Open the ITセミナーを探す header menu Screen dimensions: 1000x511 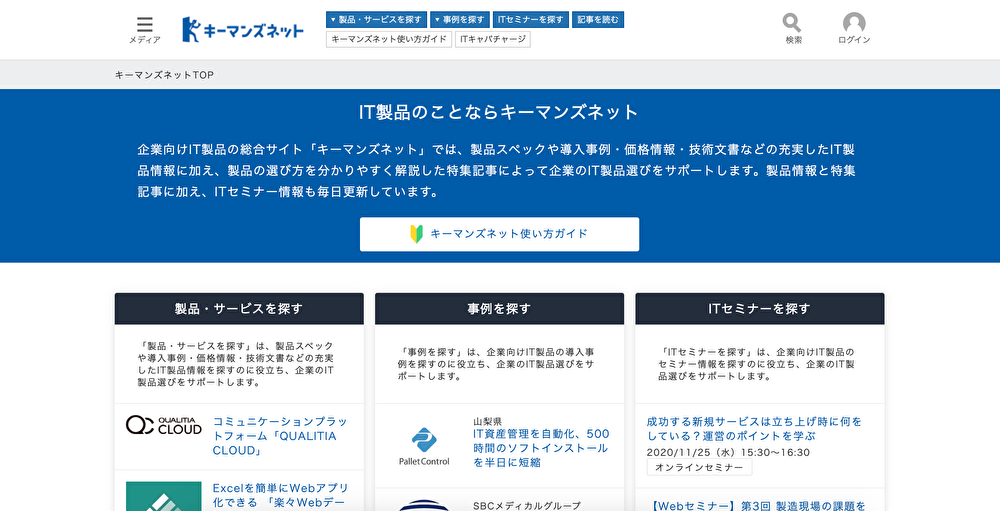tap(532, 20)
